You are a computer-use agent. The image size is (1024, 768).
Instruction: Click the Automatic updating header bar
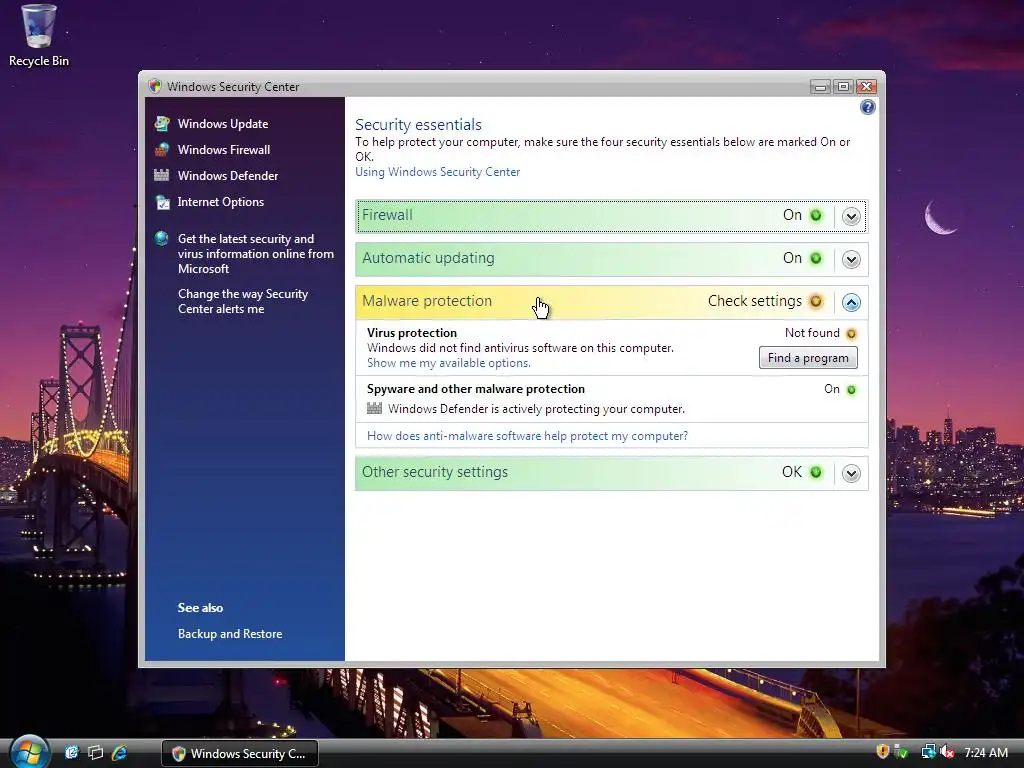[x=611, y=259]
